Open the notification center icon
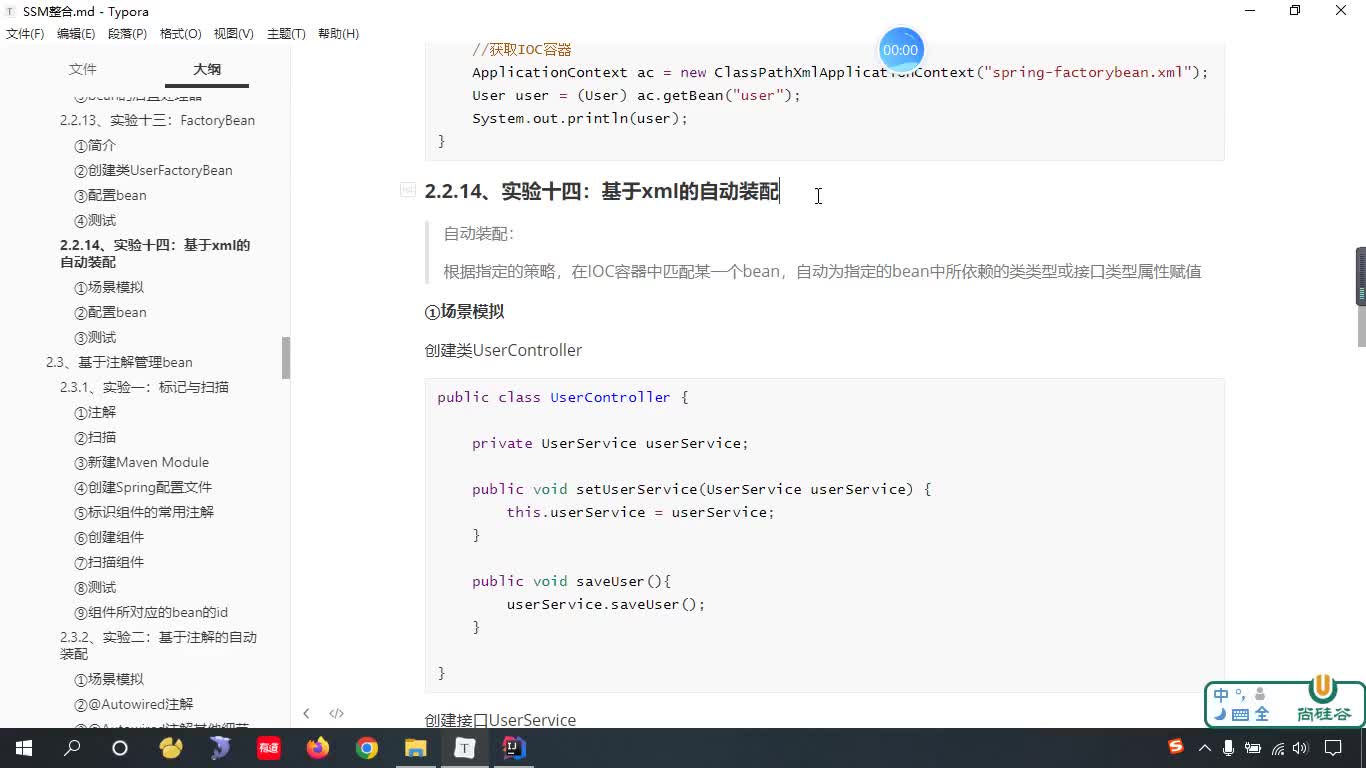Image resolution: width=1366 pixels, height=768 pixels. pyautogui.click(x=1333, y=748)
